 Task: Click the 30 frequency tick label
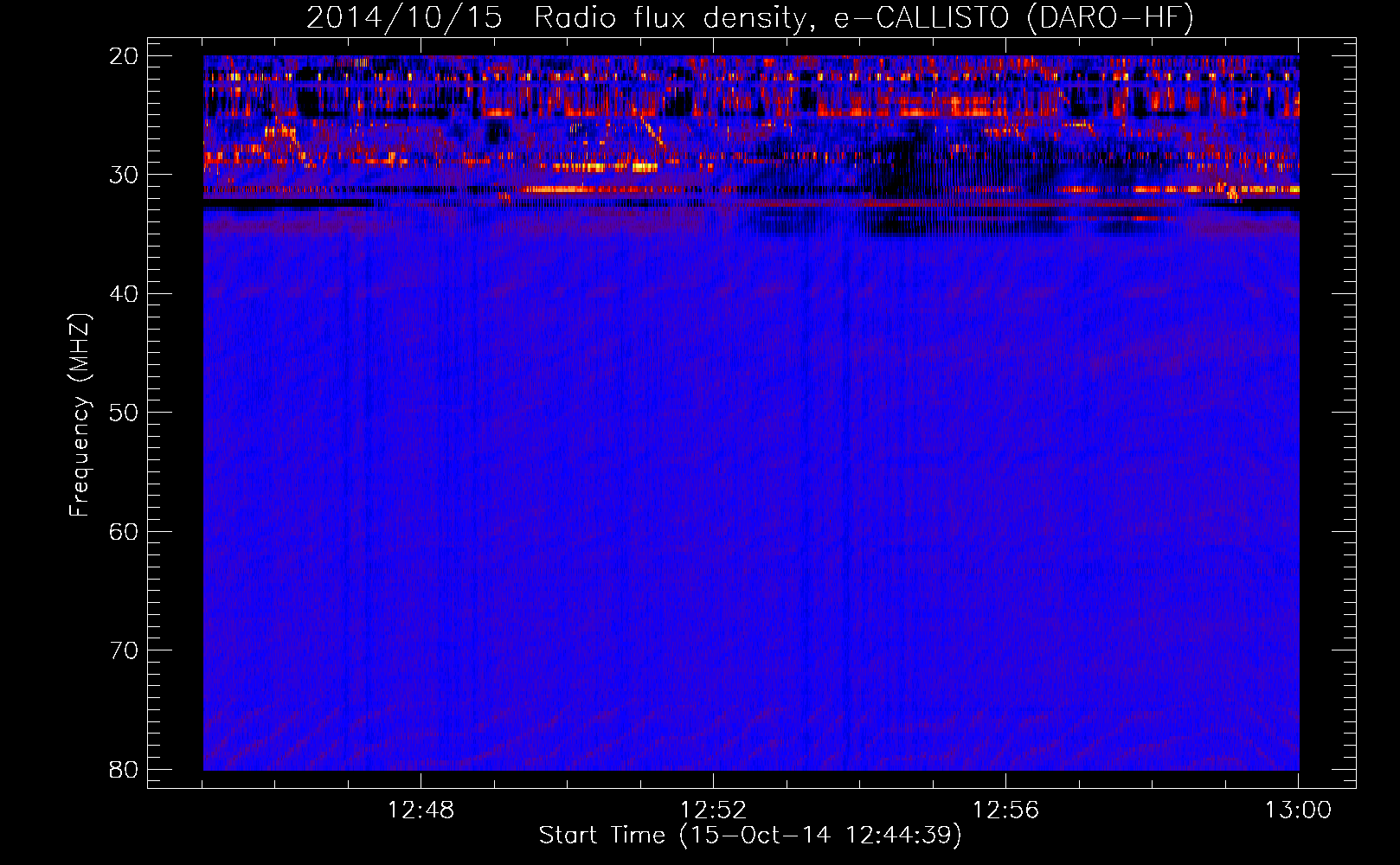point(124,175)
